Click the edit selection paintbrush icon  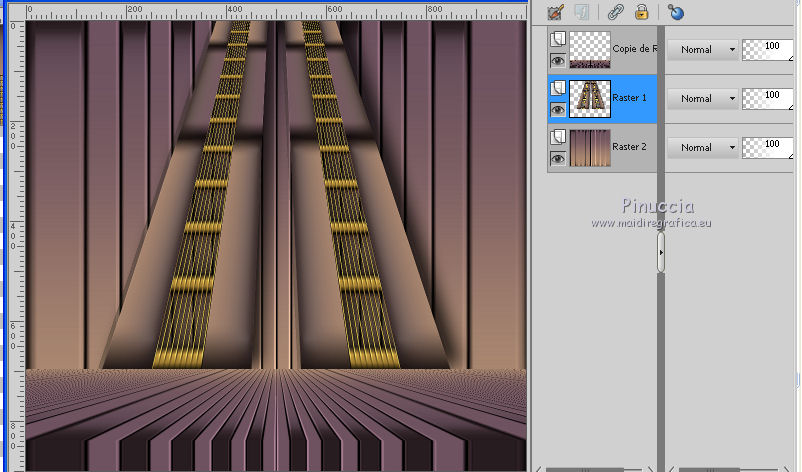(555, 12)
